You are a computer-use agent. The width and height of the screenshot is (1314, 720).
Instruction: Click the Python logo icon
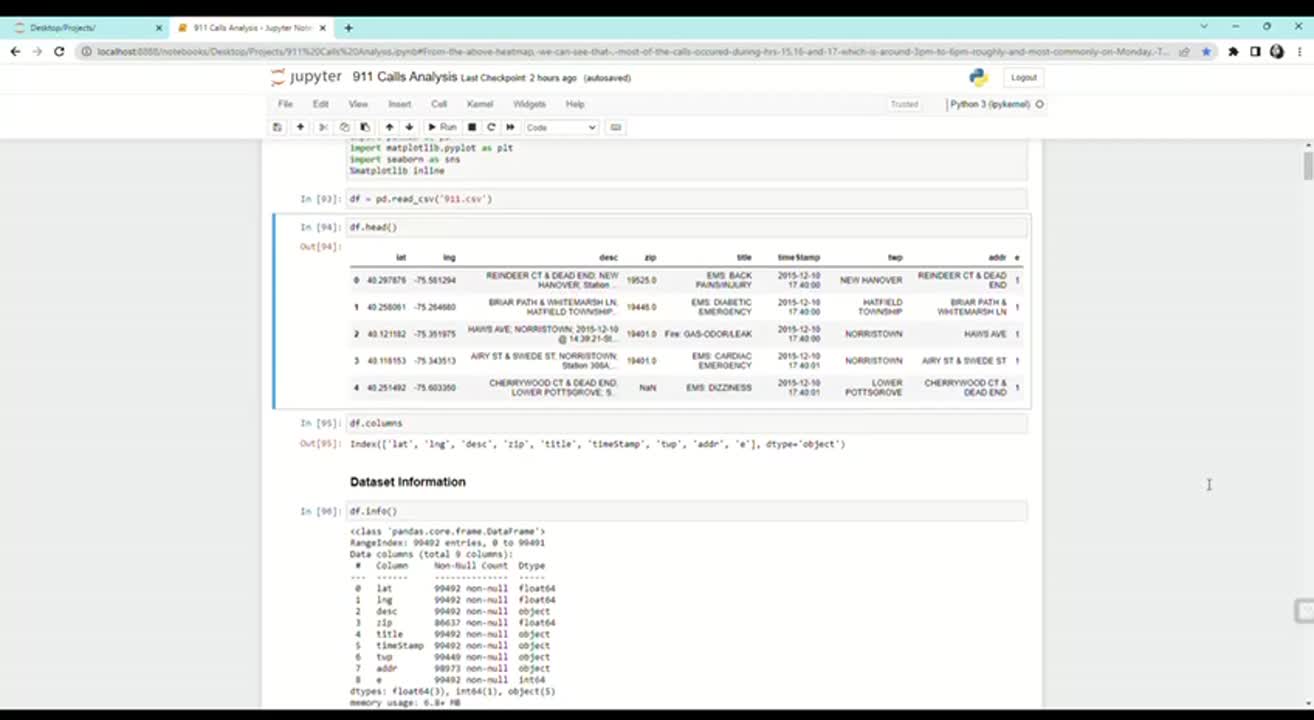pyautogui.click(x=978, y=77)
